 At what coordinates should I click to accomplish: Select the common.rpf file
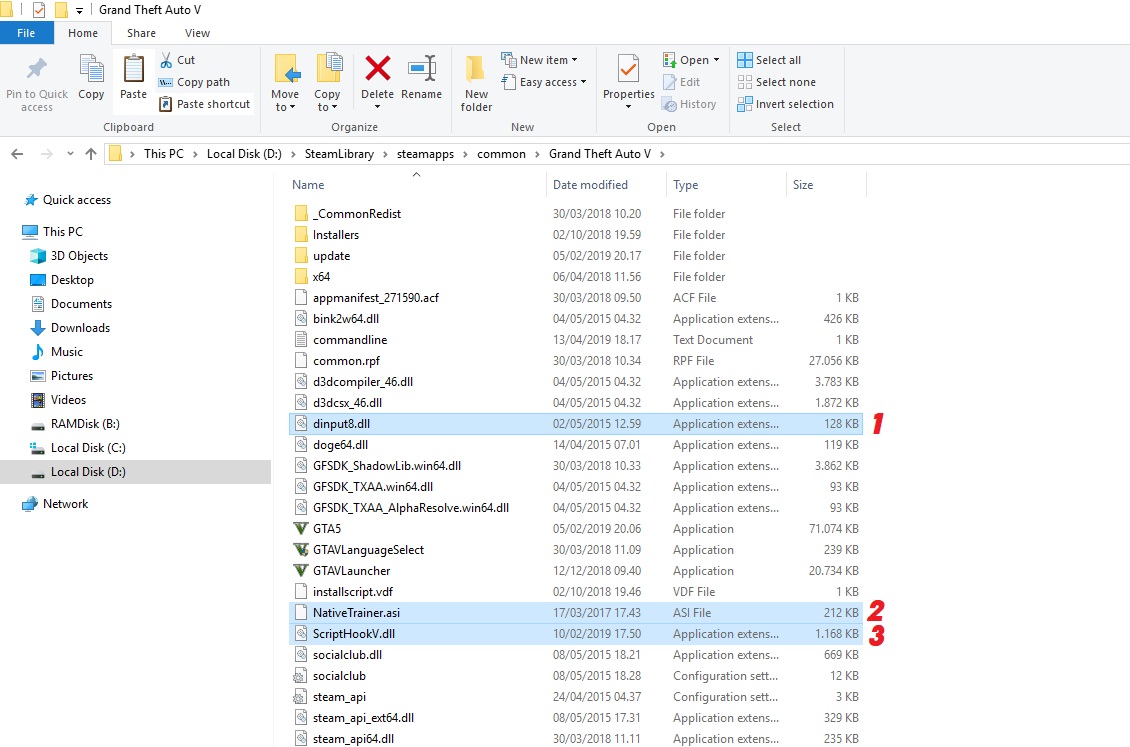pyautogui.click(x=575, y=361)
